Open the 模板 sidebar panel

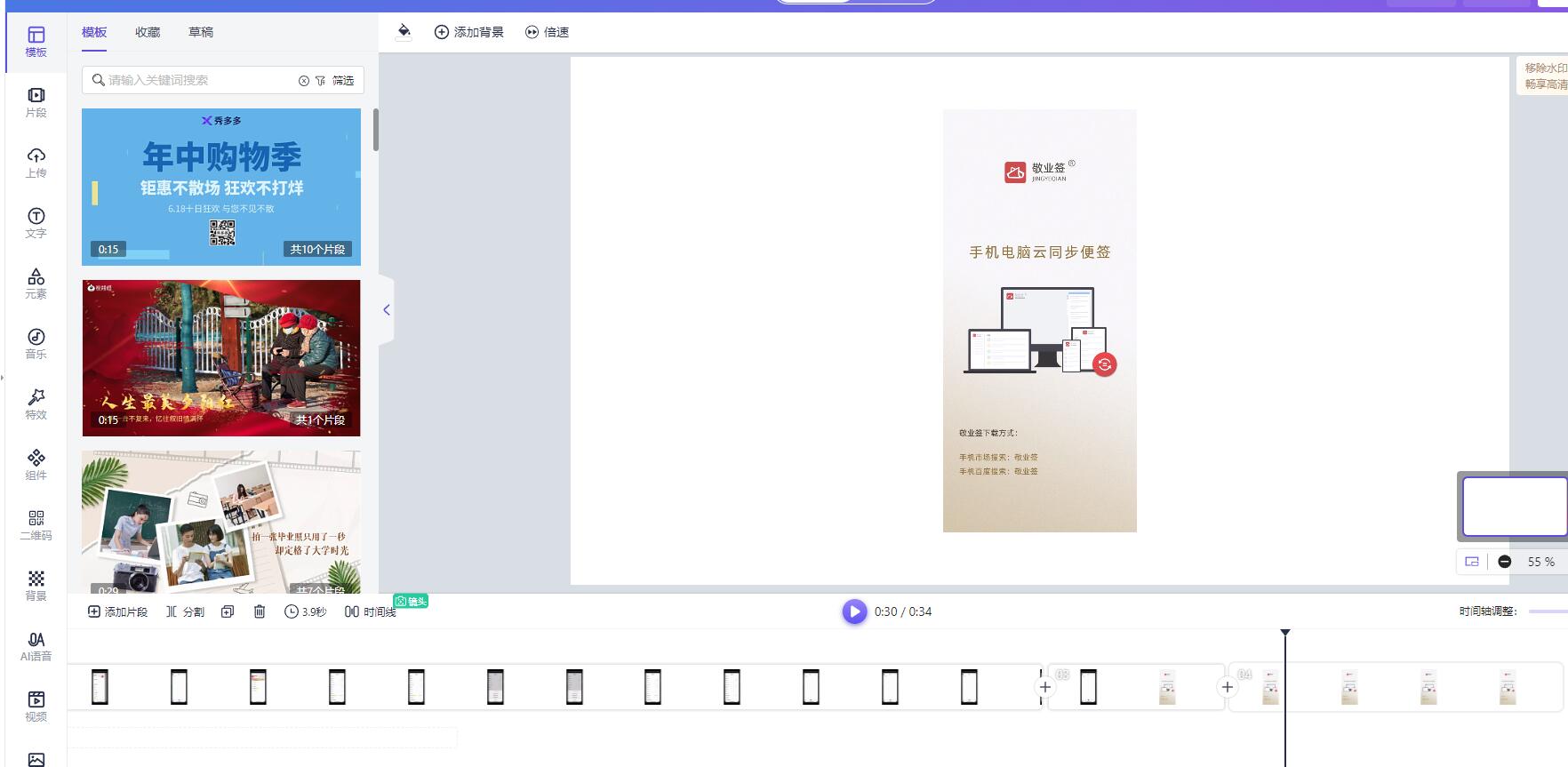click(36, 42)
